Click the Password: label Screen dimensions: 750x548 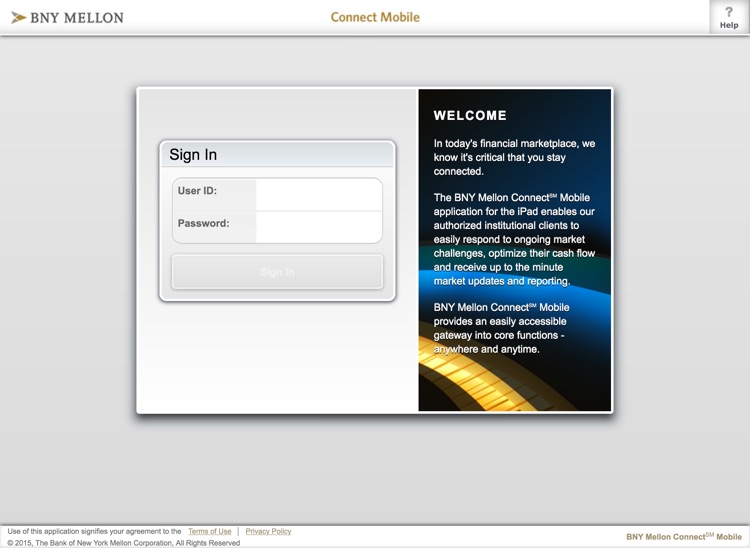pyautogui.click(x=203, y=223)
